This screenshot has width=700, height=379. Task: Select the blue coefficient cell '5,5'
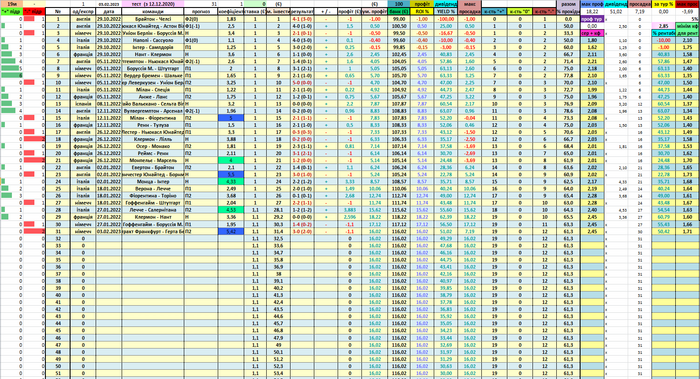(231, 175)
